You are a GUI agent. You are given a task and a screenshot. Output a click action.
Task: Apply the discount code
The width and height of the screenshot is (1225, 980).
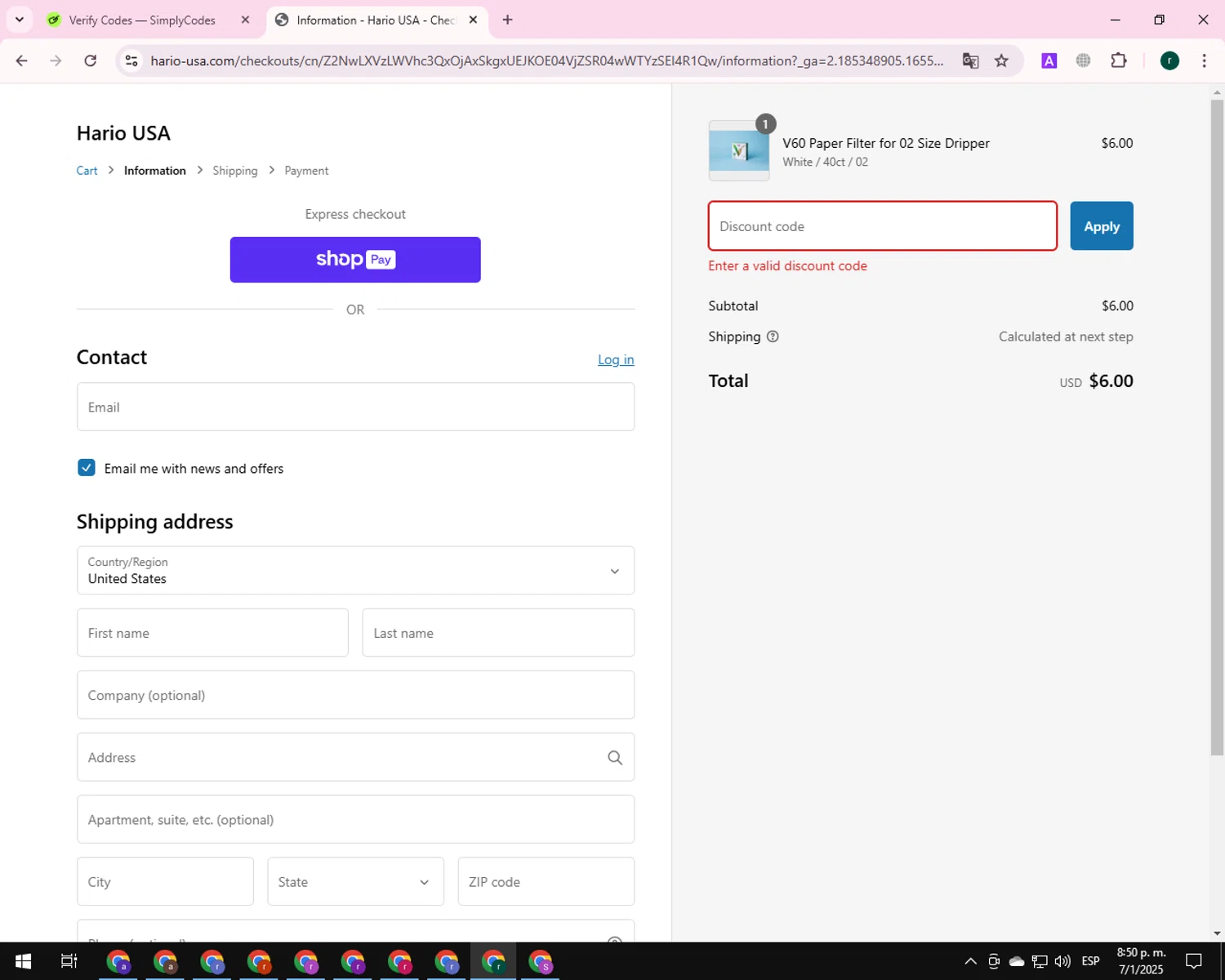pyautogui.click(x=1102, y=226)
